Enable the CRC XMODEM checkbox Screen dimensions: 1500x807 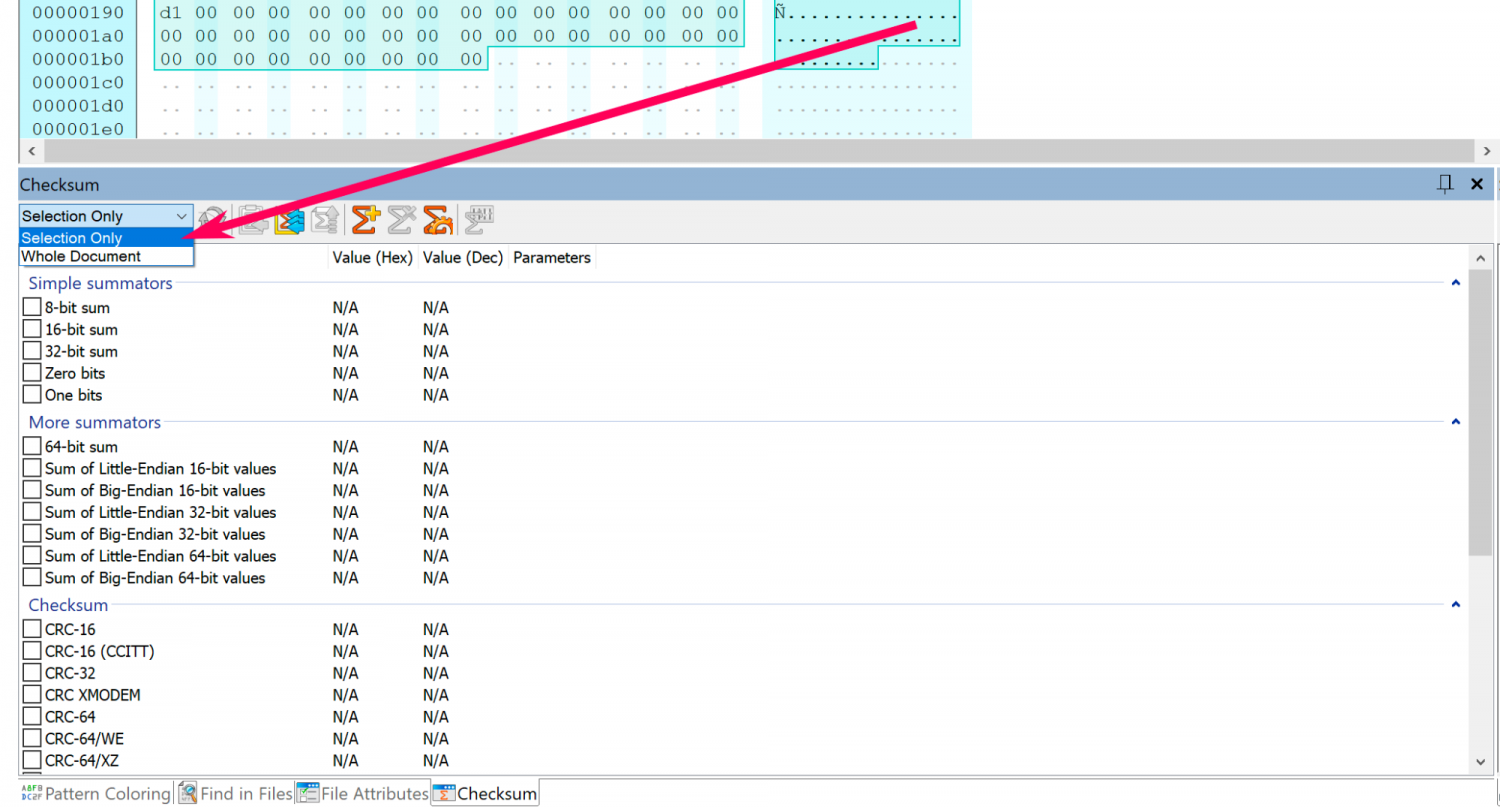tap(32, 694)
